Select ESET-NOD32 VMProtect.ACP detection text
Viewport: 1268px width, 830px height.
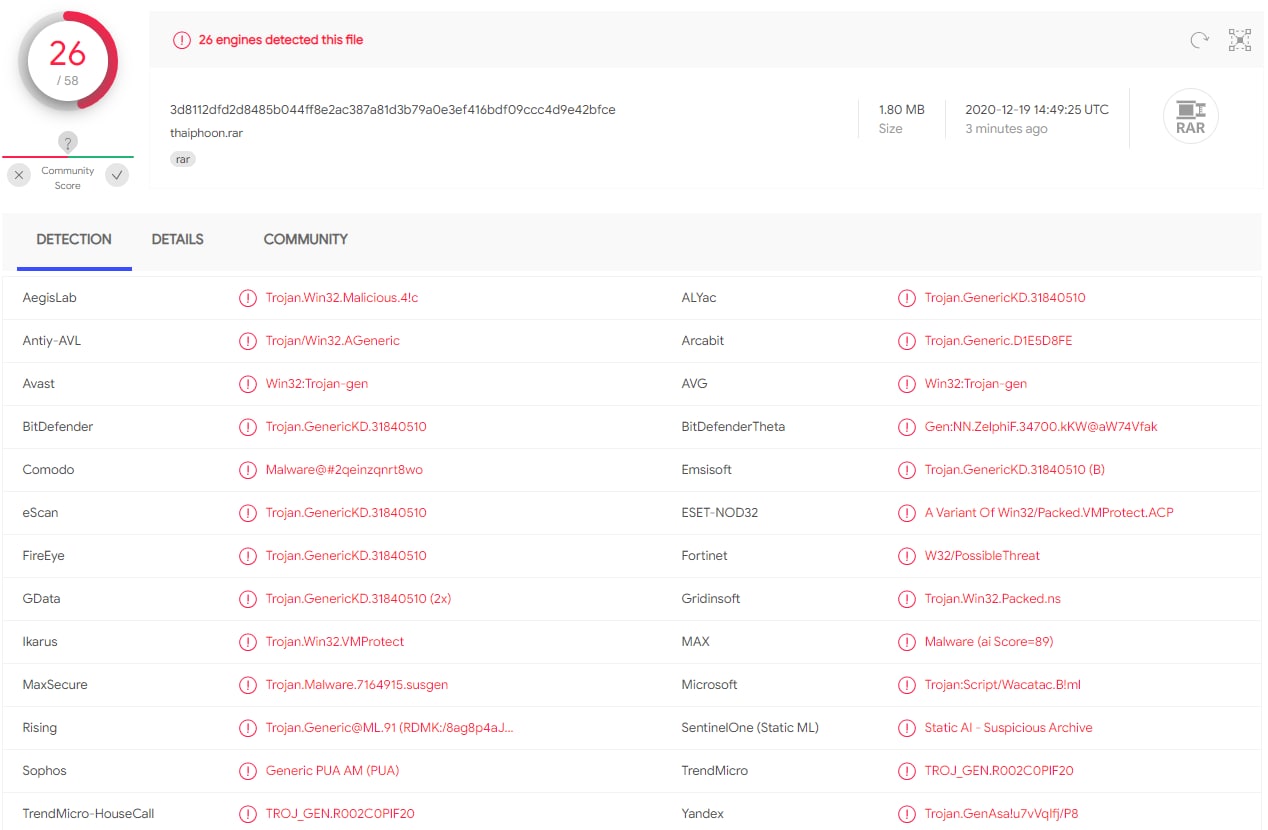(1049, 513)
